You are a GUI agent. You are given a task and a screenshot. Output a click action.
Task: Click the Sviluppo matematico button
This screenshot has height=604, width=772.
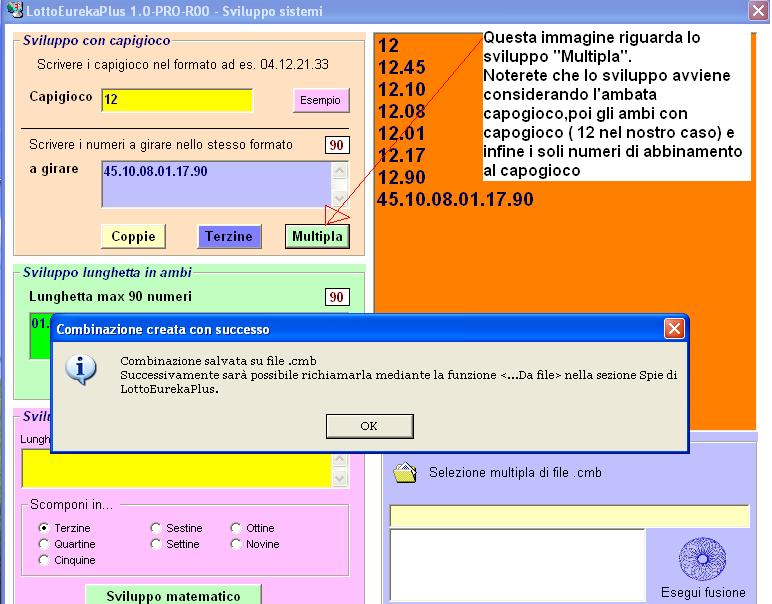pos(173,595)
